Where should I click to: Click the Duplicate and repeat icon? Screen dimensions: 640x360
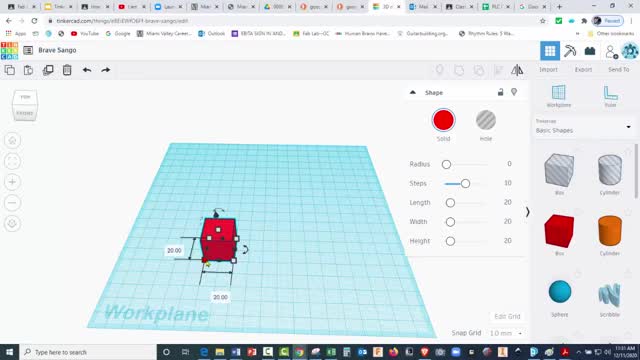coord(48,70)
